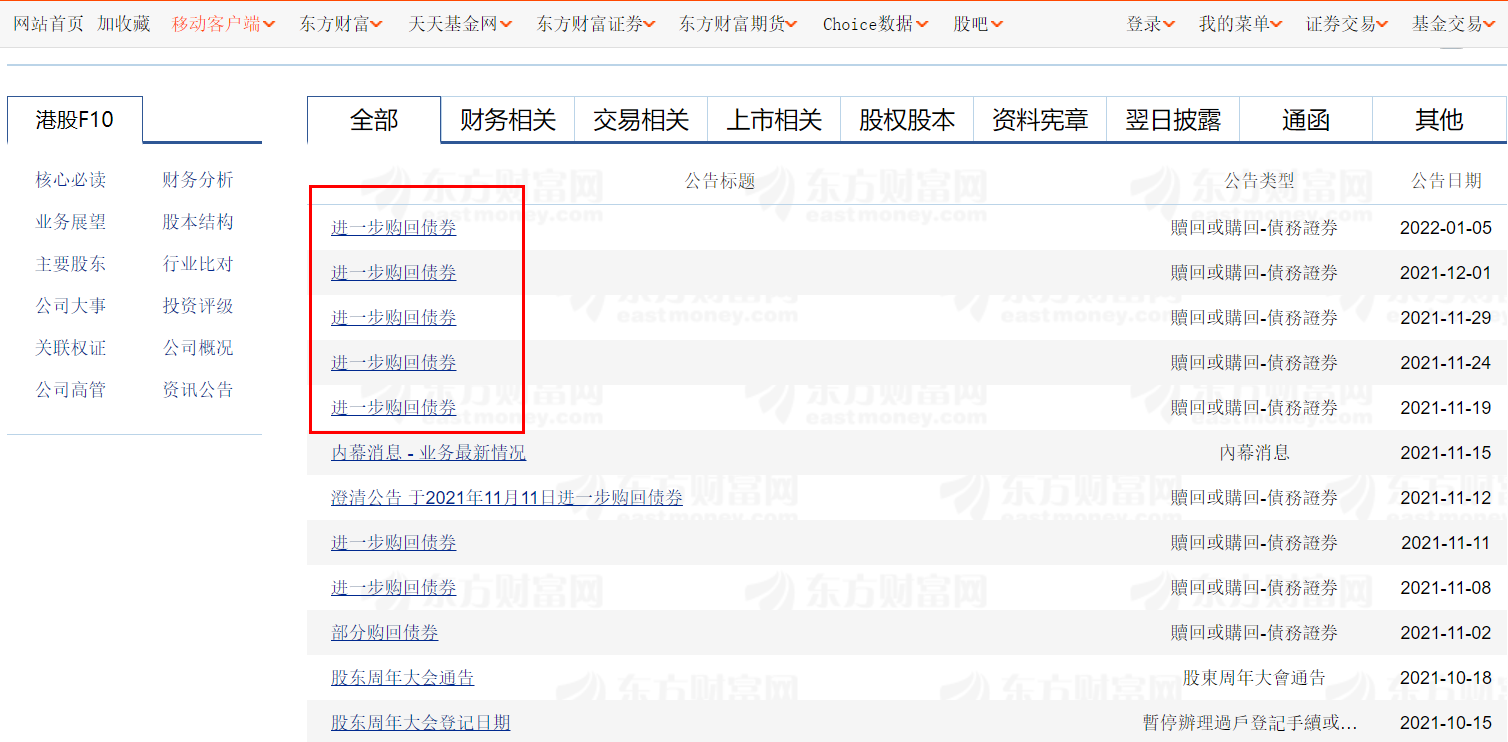Open the 我的菜单 dropdown
This screenshot has width=1508, height=742.
click(1241, 24)
